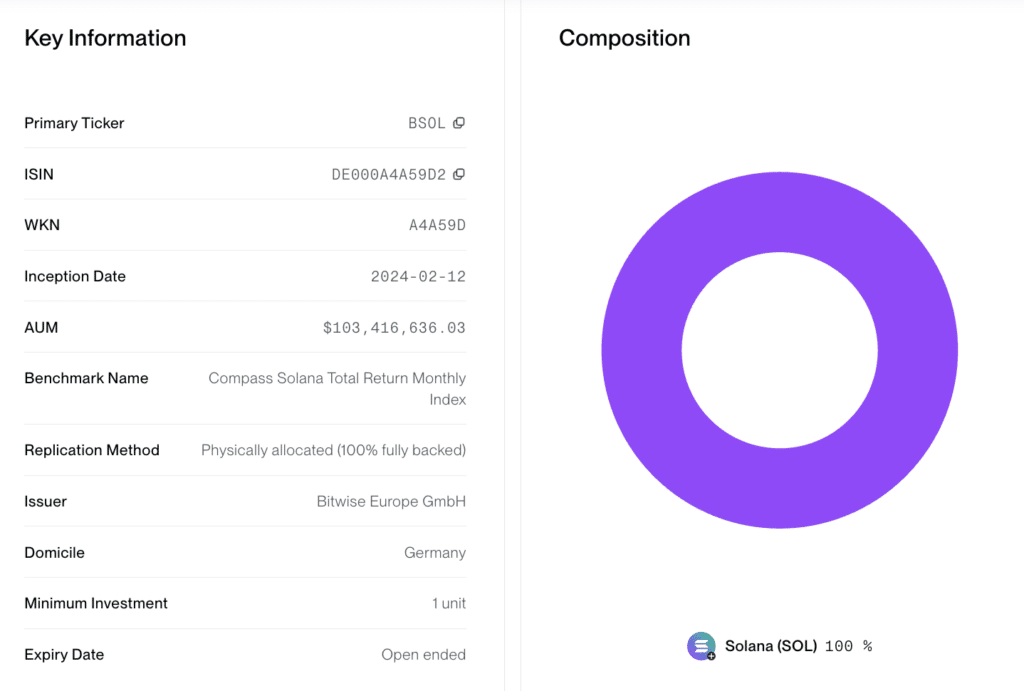This screenshot has width=1024, height=691.
Task: Open the Replication Method row
Action: (x=245, y=450)
